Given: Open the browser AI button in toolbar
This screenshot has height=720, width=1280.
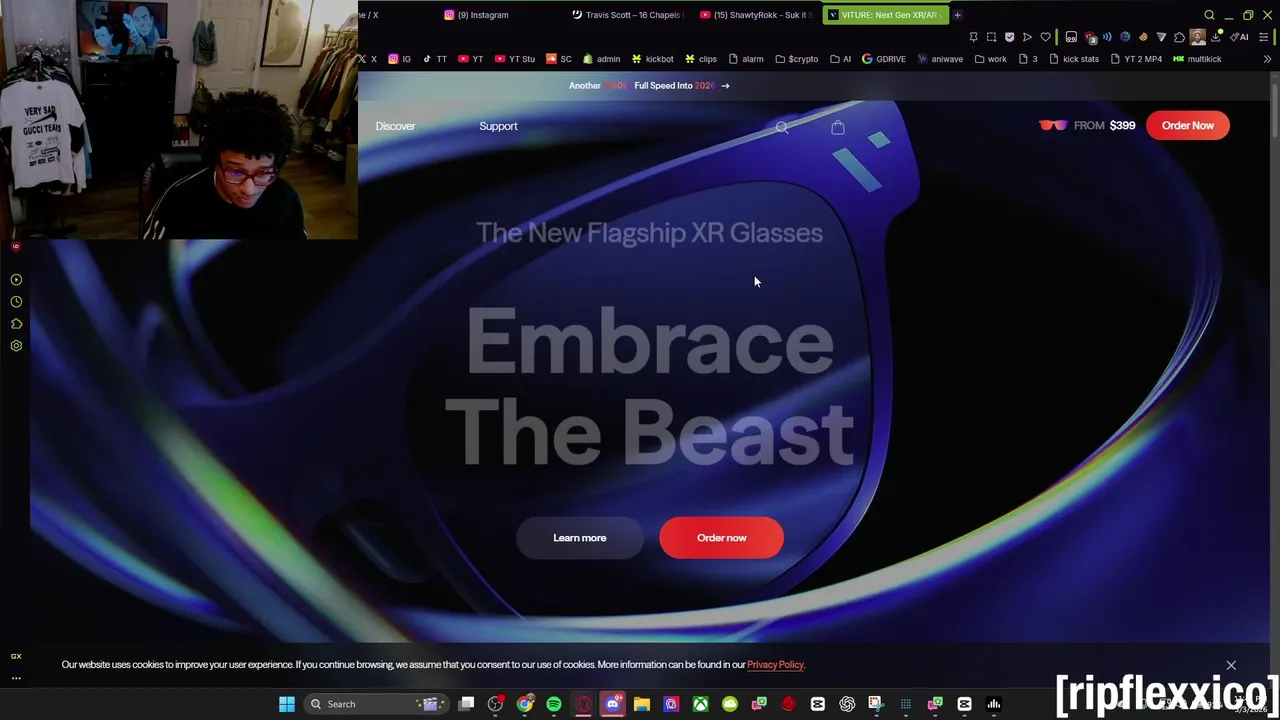Looking at the screenshot, I should pyautogui.click(x=1240, y=37).
